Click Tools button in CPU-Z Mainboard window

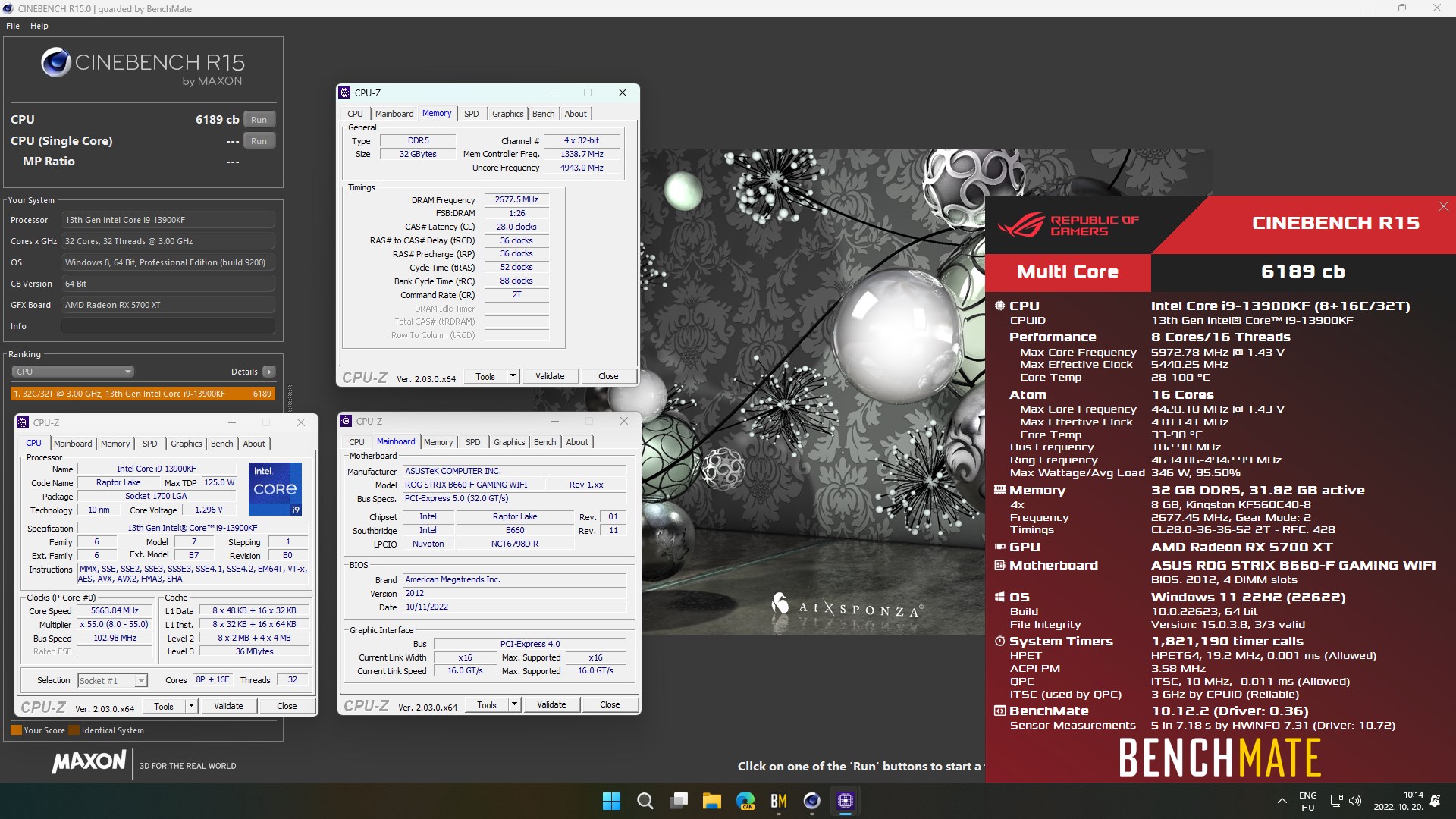pos(487,704)
